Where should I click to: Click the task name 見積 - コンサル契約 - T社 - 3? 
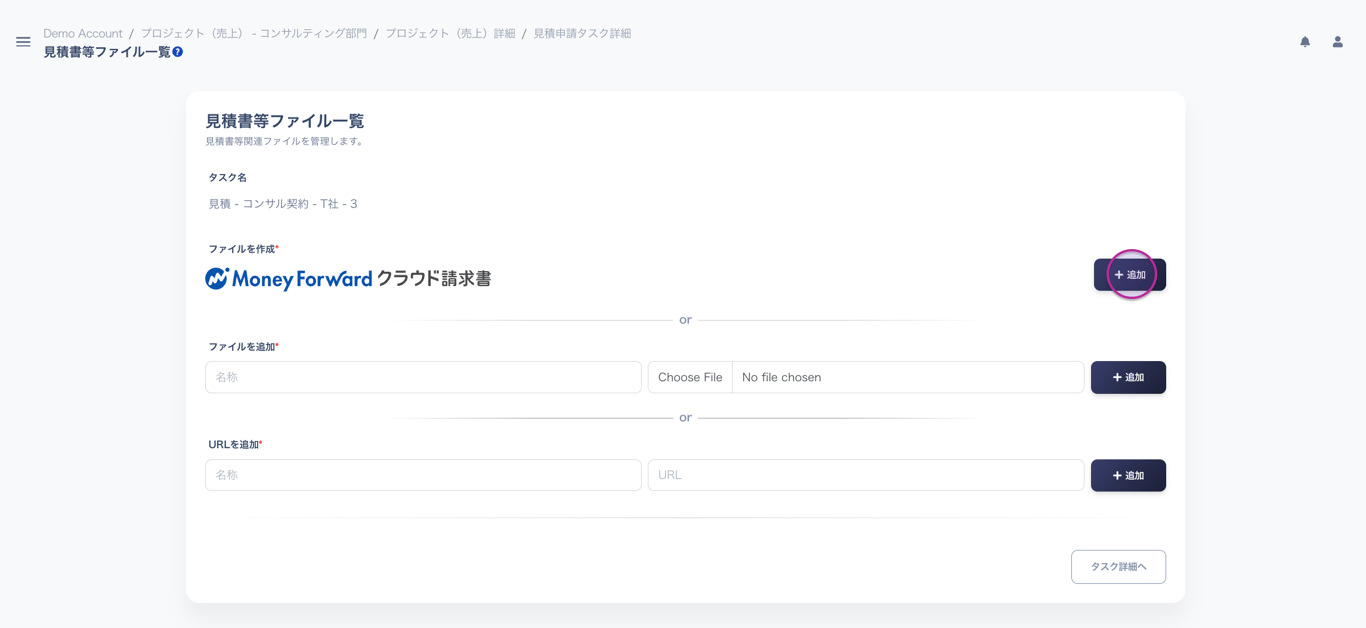coord(283,204)
